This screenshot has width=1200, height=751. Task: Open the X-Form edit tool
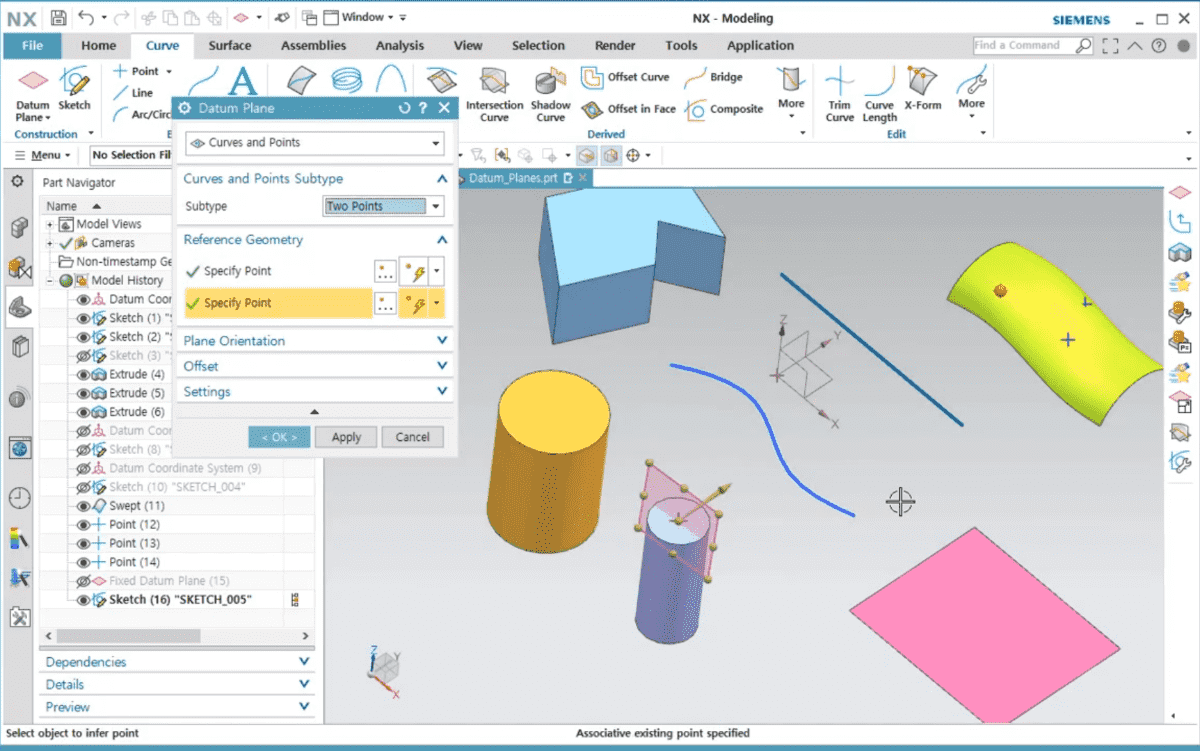coord(921,88)
